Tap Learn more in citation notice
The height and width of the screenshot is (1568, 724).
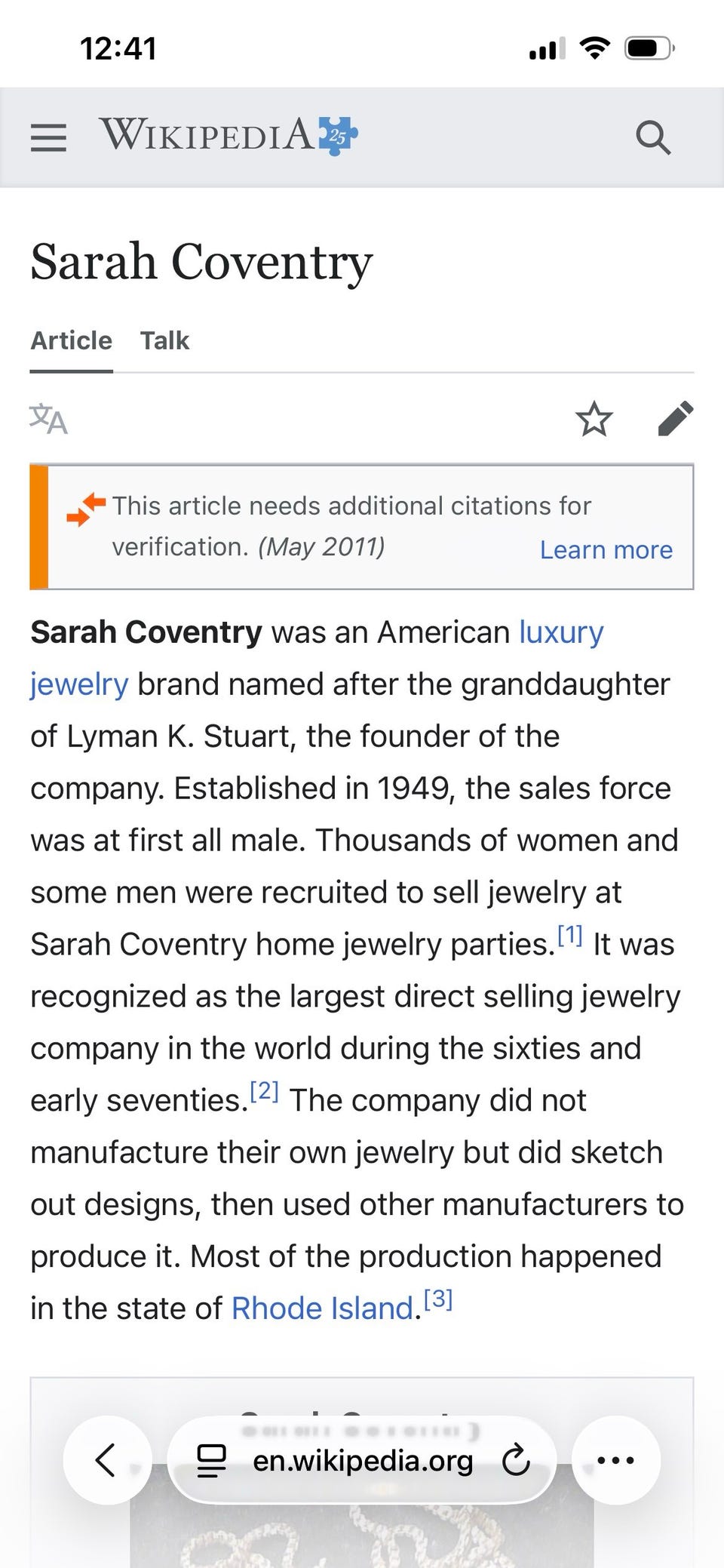[x=606, y=549]
